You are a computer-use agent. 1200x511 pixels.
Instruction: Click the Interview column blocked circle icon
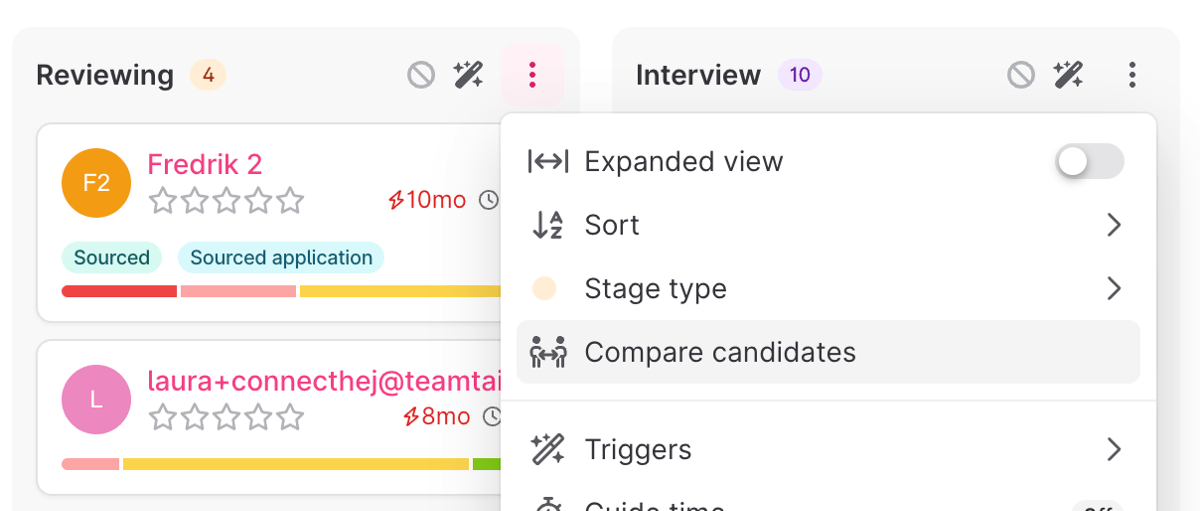pos(1021,75)
